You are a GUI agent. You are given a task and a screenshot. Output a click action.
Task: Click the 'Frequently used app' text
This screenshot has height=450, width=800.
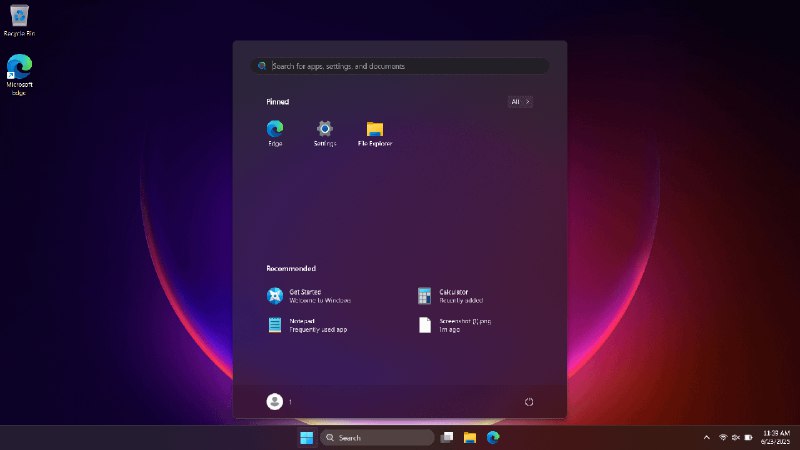click(318, 330)
